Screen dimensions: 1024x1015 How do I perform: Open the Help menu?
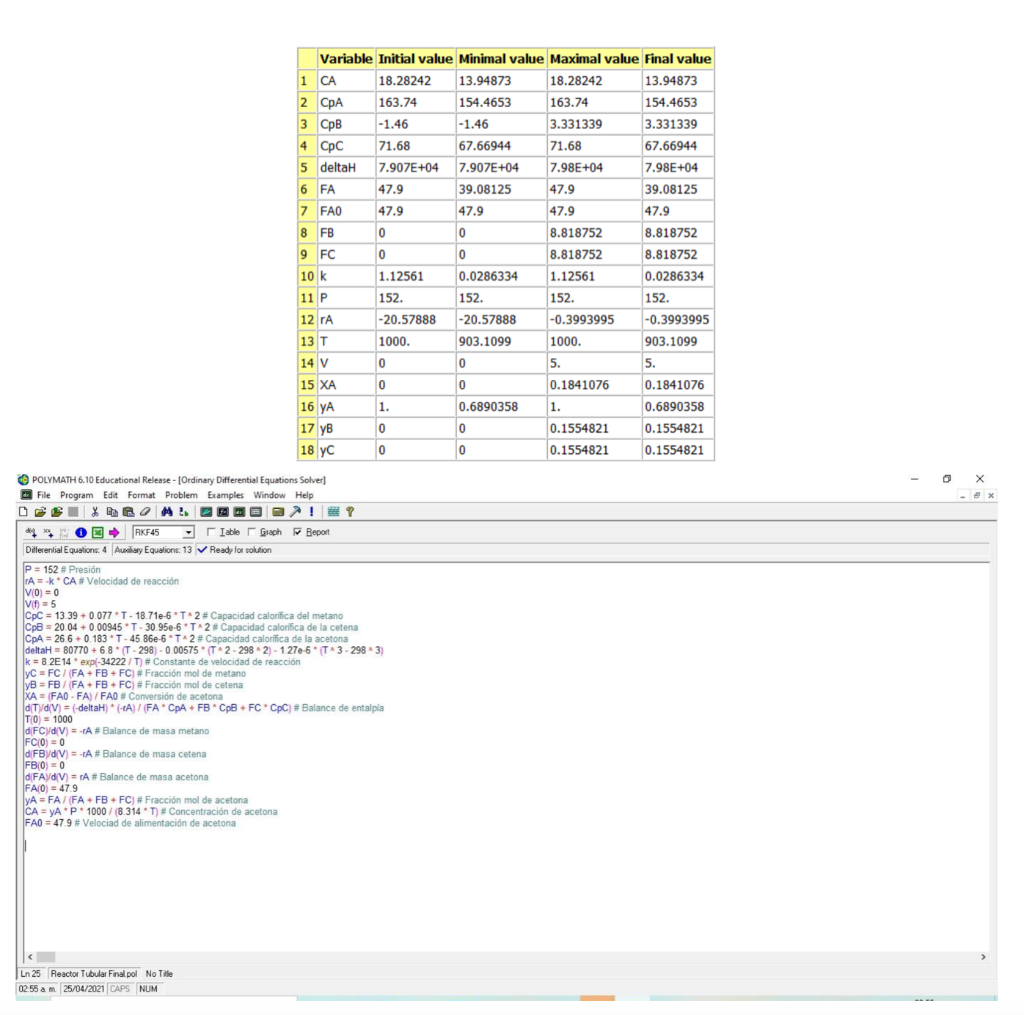(x=304, y=495)
